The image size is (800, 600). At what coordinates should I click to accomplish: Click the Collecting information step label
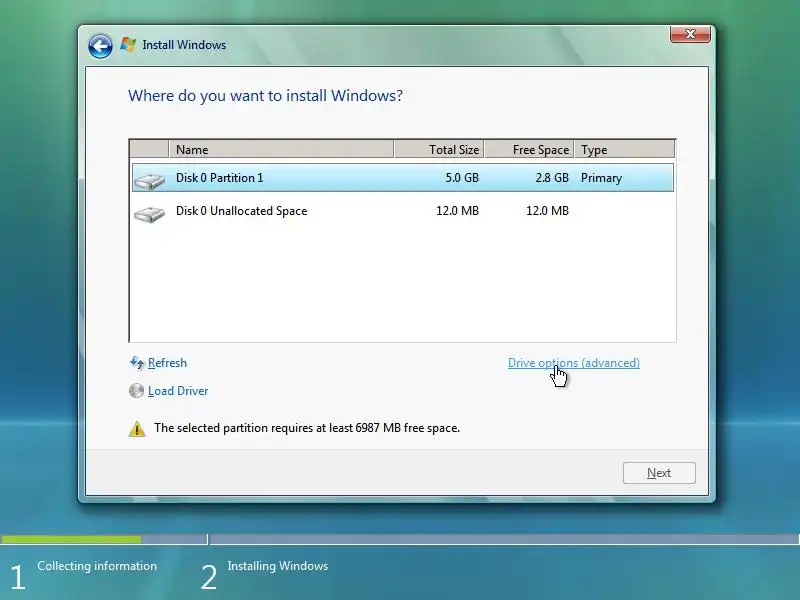click(97, 566)
